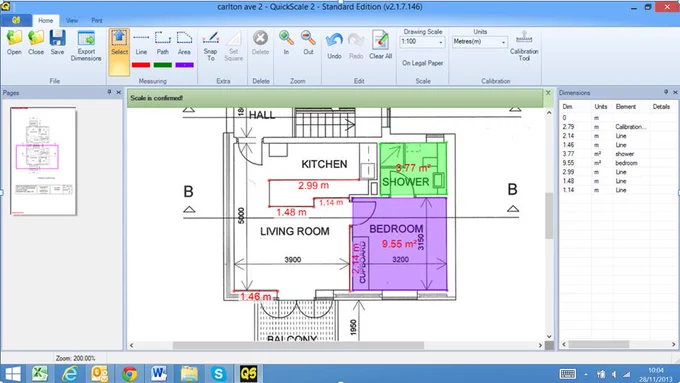This screenshot has height=383, width=680.
Task: Click the green shower area 3.77 m² label
Action: (413, 168)
